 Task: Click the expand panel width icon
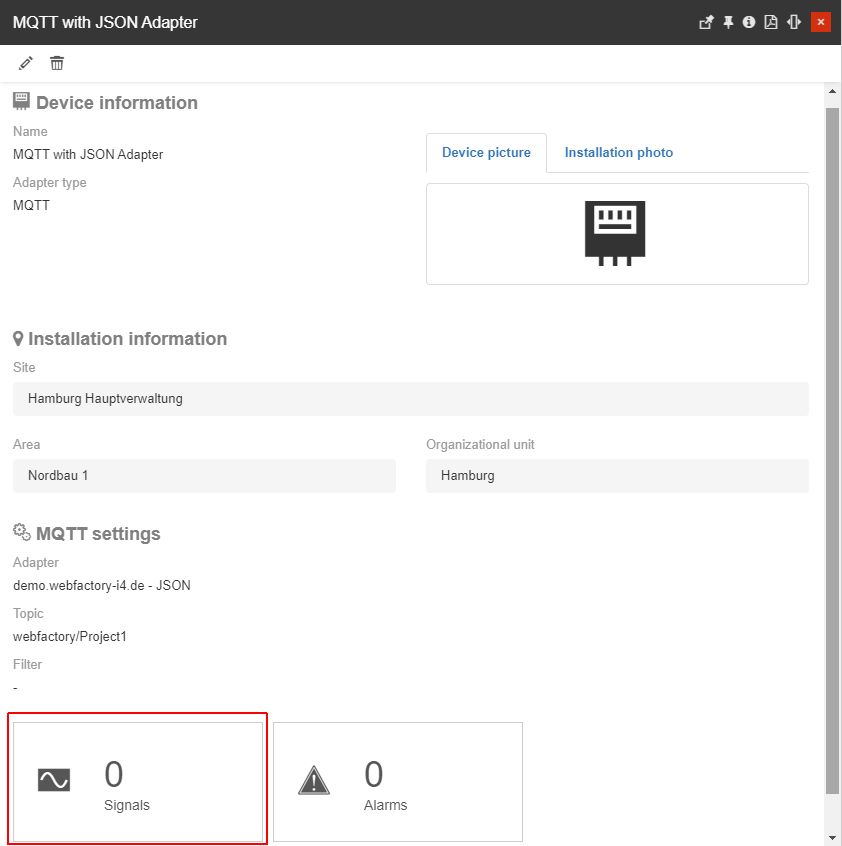pos(794,22)
